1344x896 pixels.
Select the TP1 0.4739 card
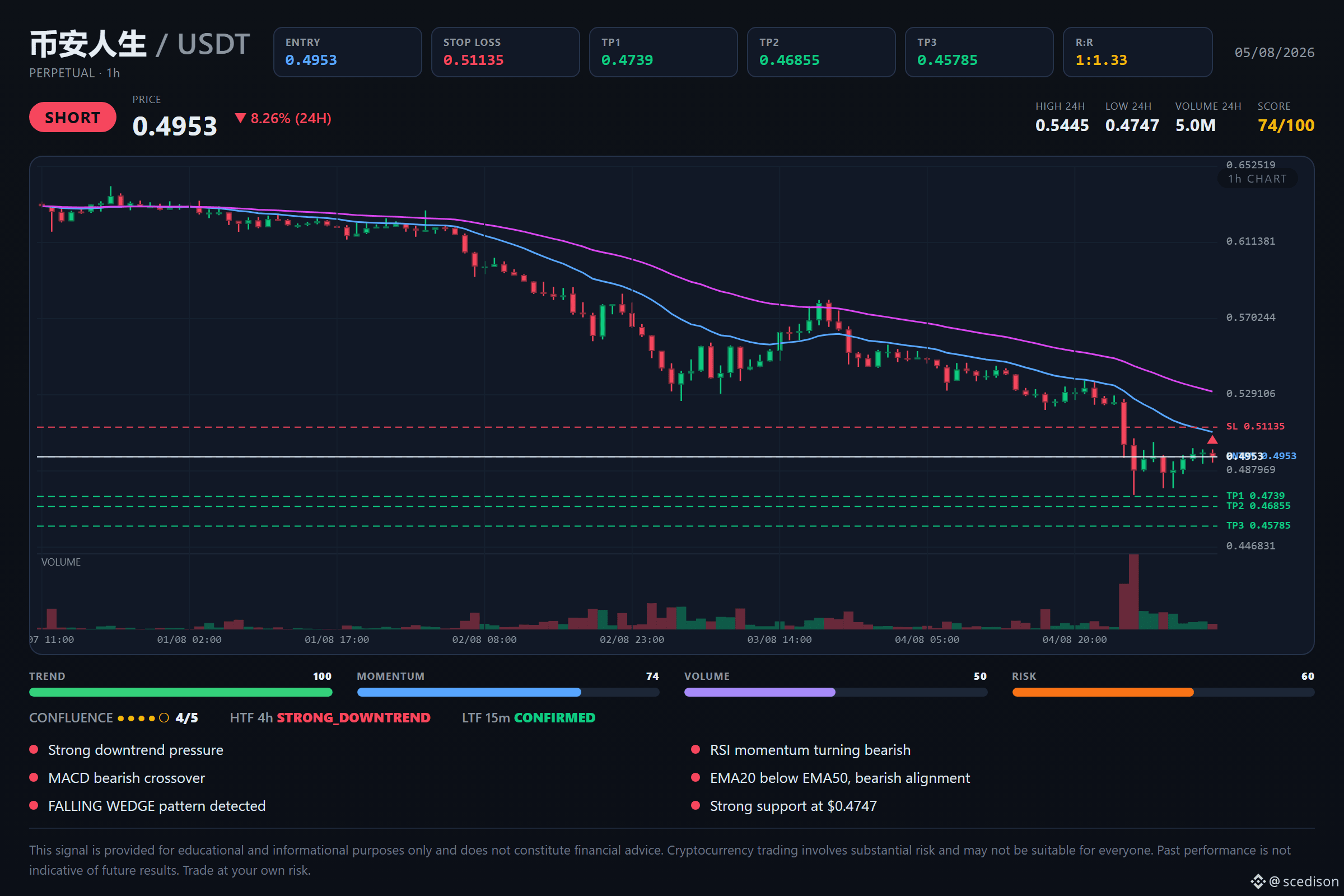coord(663,52)
